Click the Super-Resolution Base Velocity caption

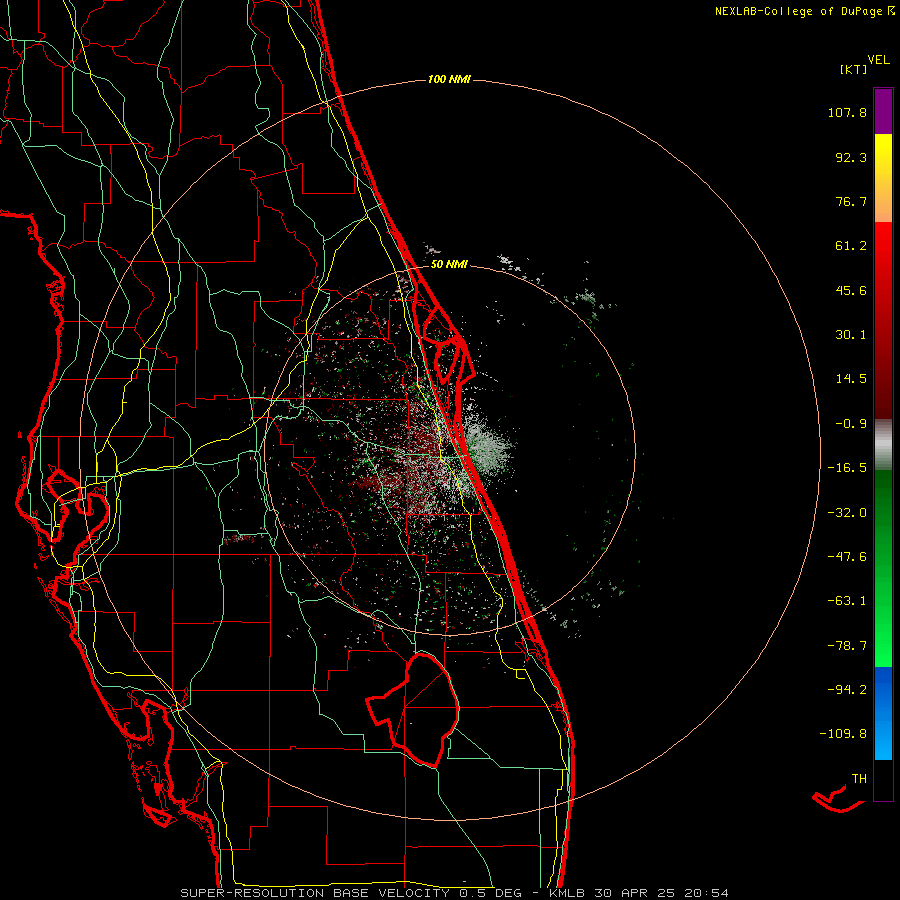click(455, 893)
